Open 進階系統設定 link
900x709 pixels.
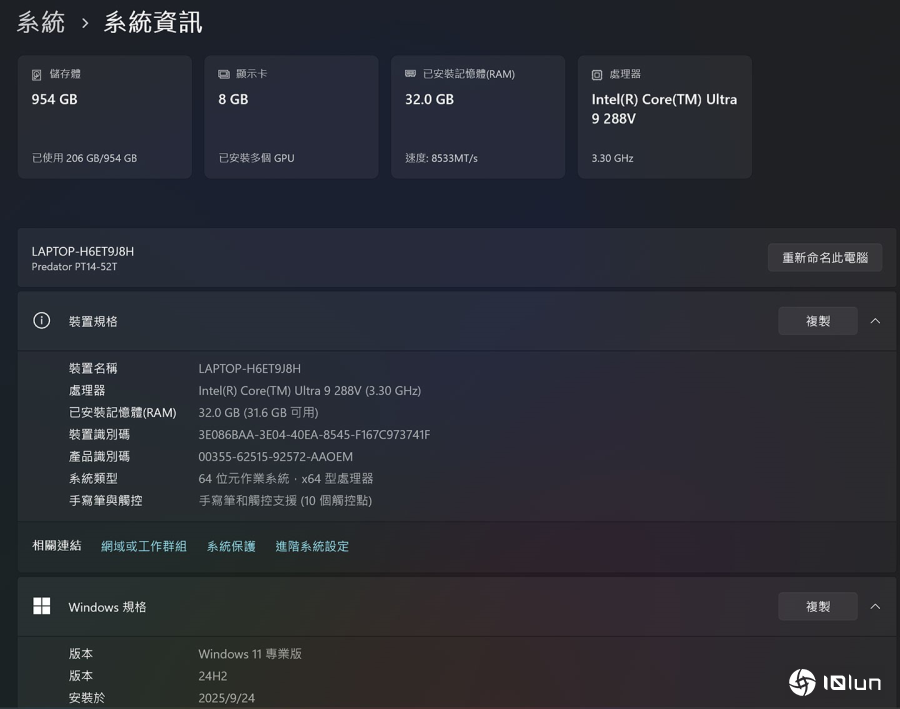pyautogui.click(x=312, y=546)
